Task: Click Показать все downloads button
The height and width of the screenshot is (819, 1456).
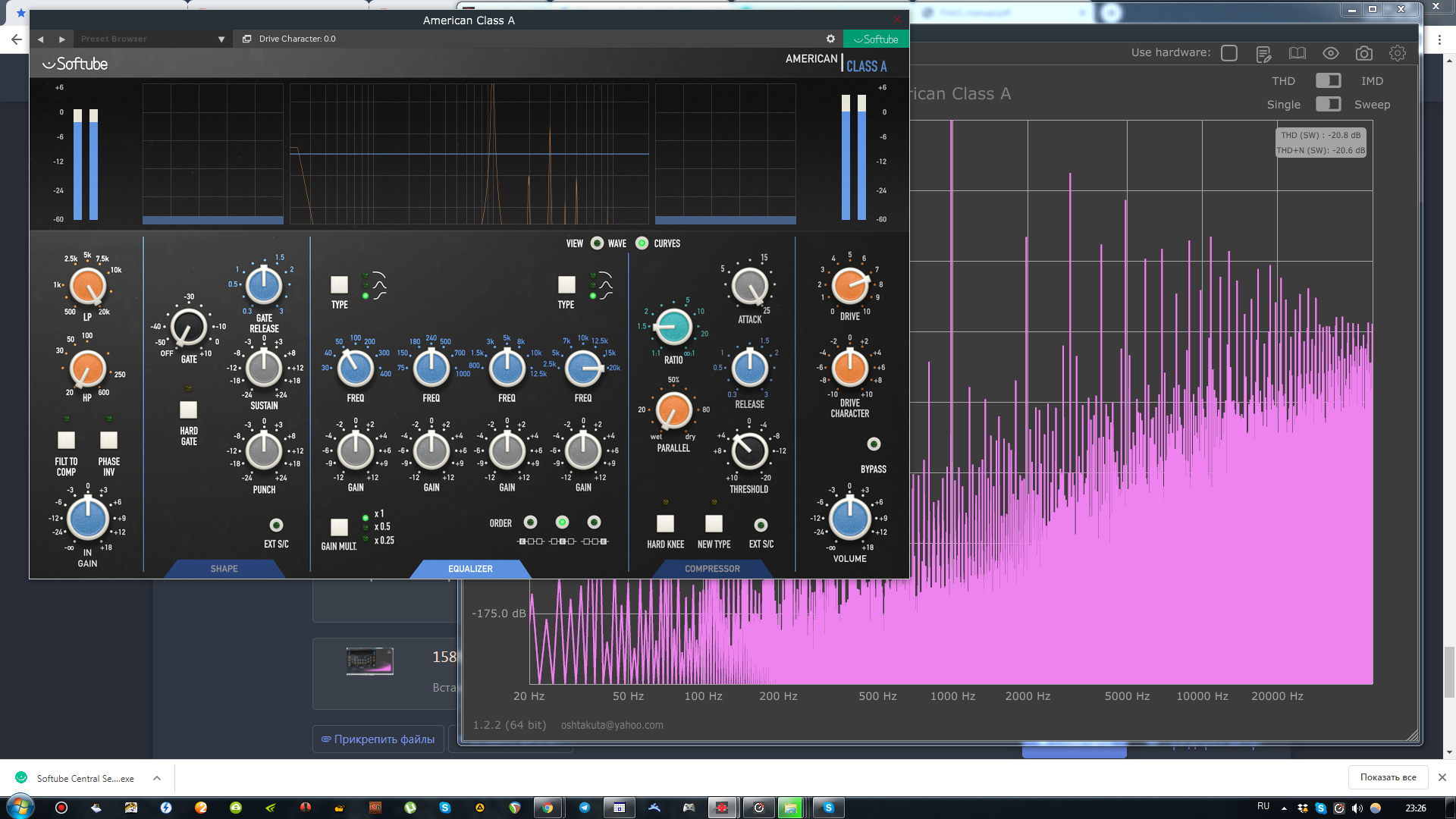Action: (1388, 777)
